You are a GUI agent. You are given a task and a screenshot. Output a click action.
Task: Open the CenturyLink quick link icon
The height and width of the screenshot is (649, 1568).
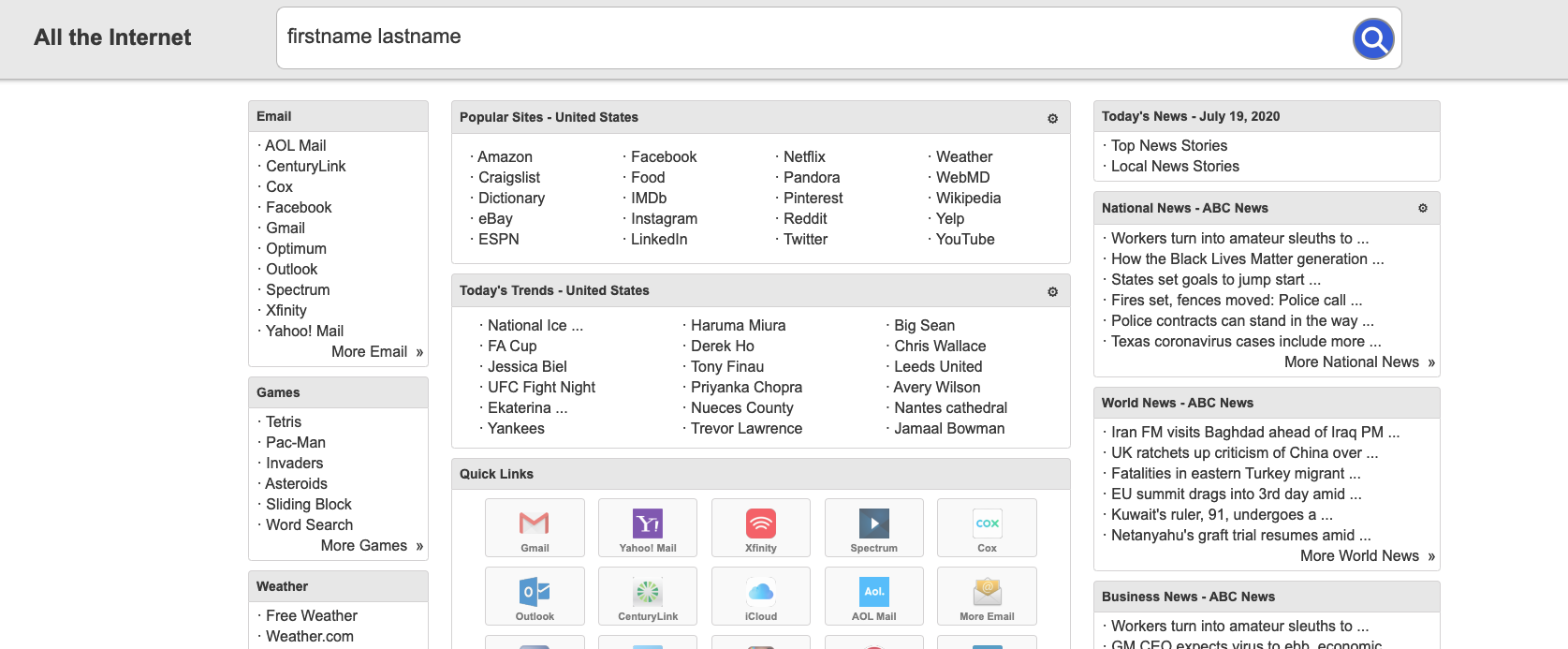pyautogui.click(x=648, y=597)
